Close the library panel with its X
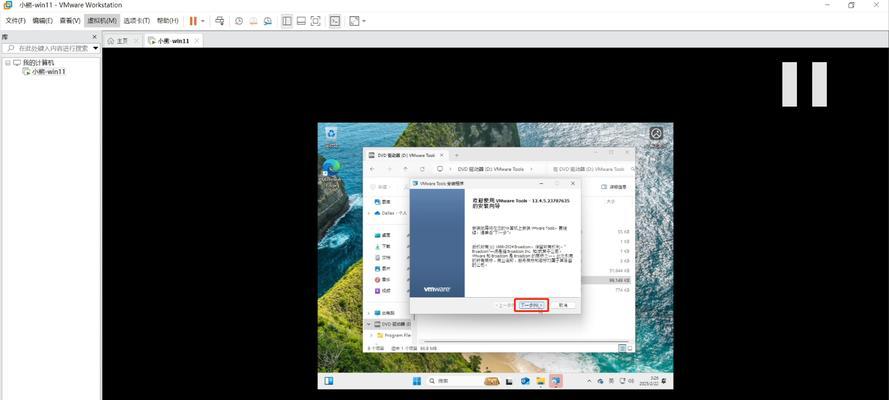 [x=96, y=37]
